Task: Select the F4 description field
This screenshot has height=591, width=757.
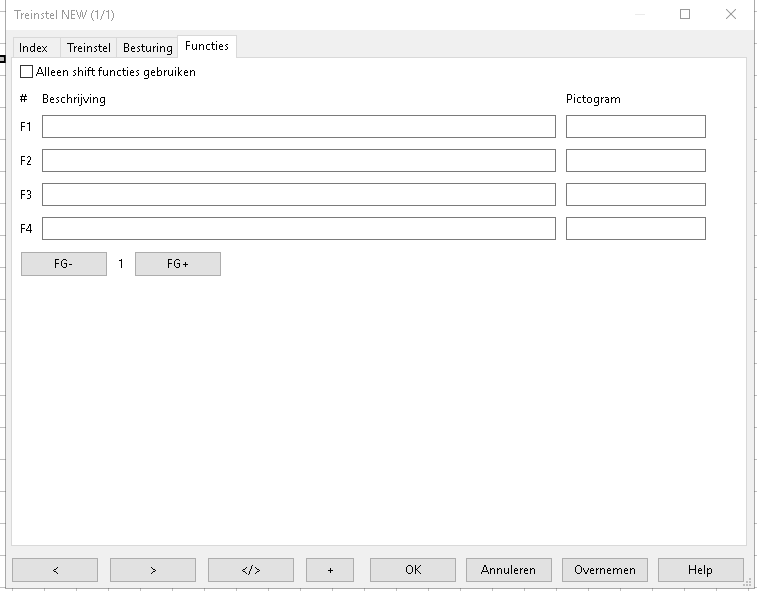Action: tap(298, 228)
